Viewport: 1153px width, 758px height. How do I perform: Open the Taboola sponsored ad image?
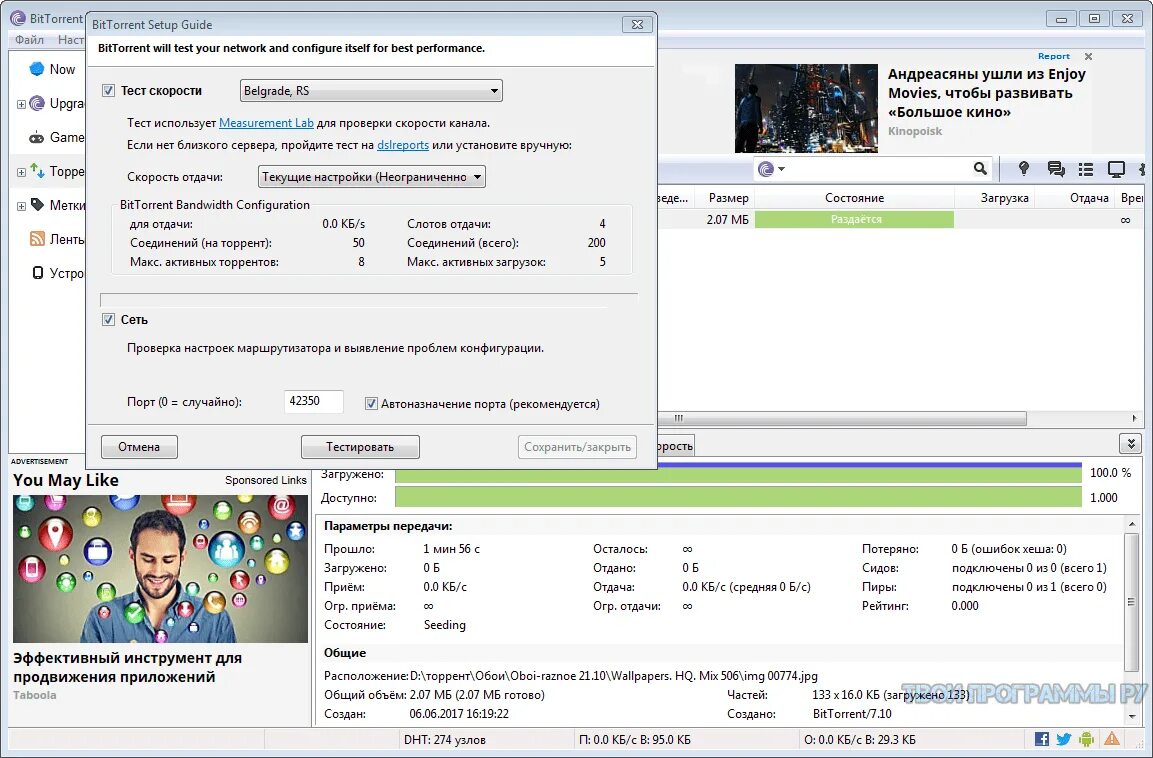tap(160, 568)
